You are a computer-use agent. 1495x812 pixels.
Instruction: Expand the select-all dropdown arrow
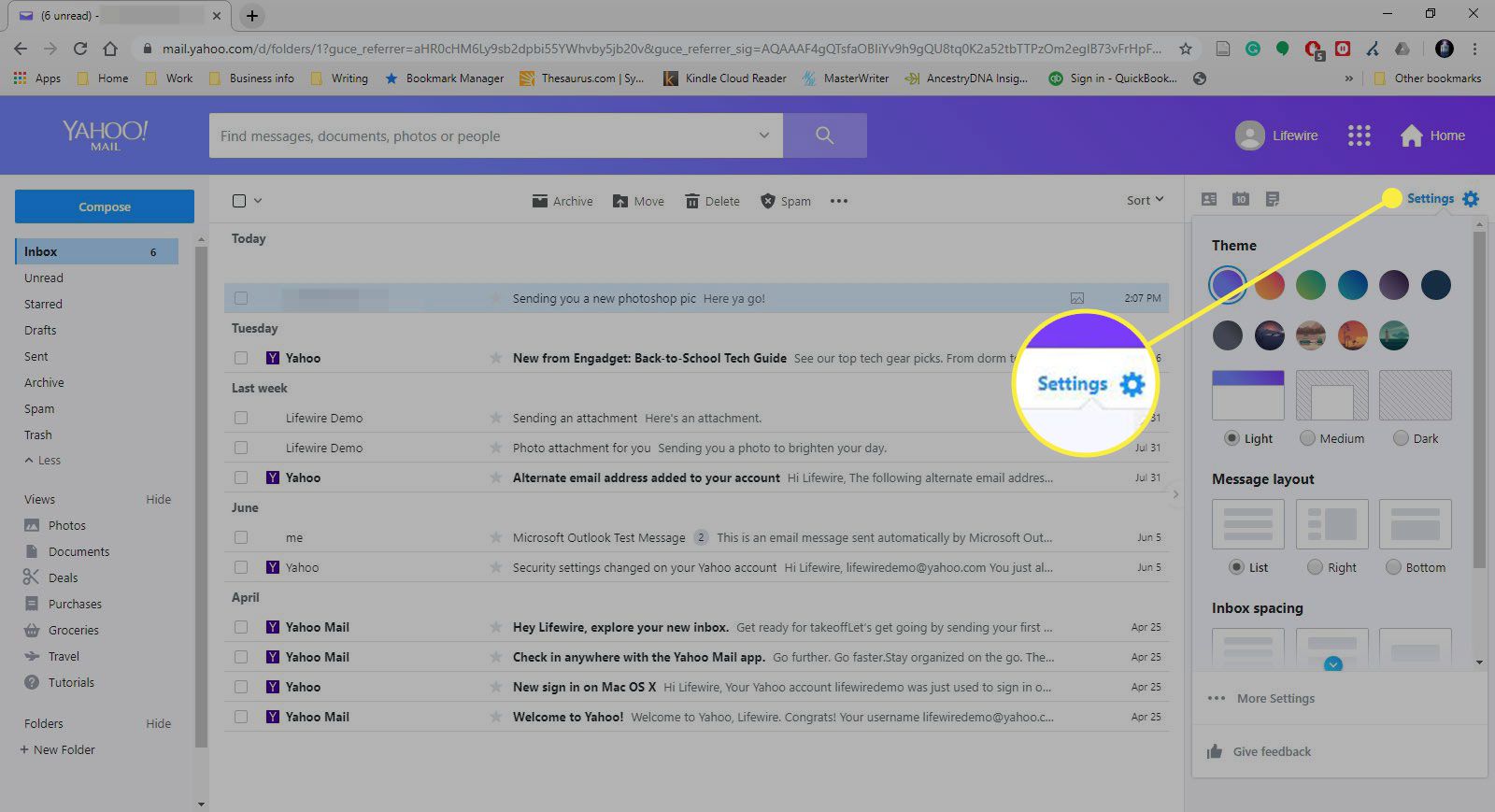click(x=258, y=201)
